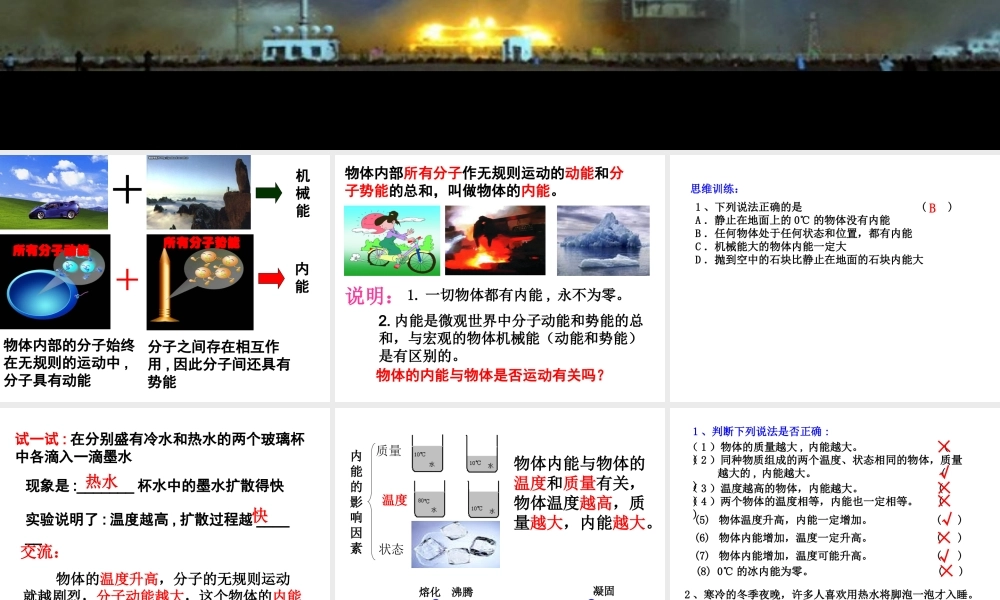
Task: Select option C 机械能大的物体内能一定大
Action: pyautogui.click(x=770, y=247)
